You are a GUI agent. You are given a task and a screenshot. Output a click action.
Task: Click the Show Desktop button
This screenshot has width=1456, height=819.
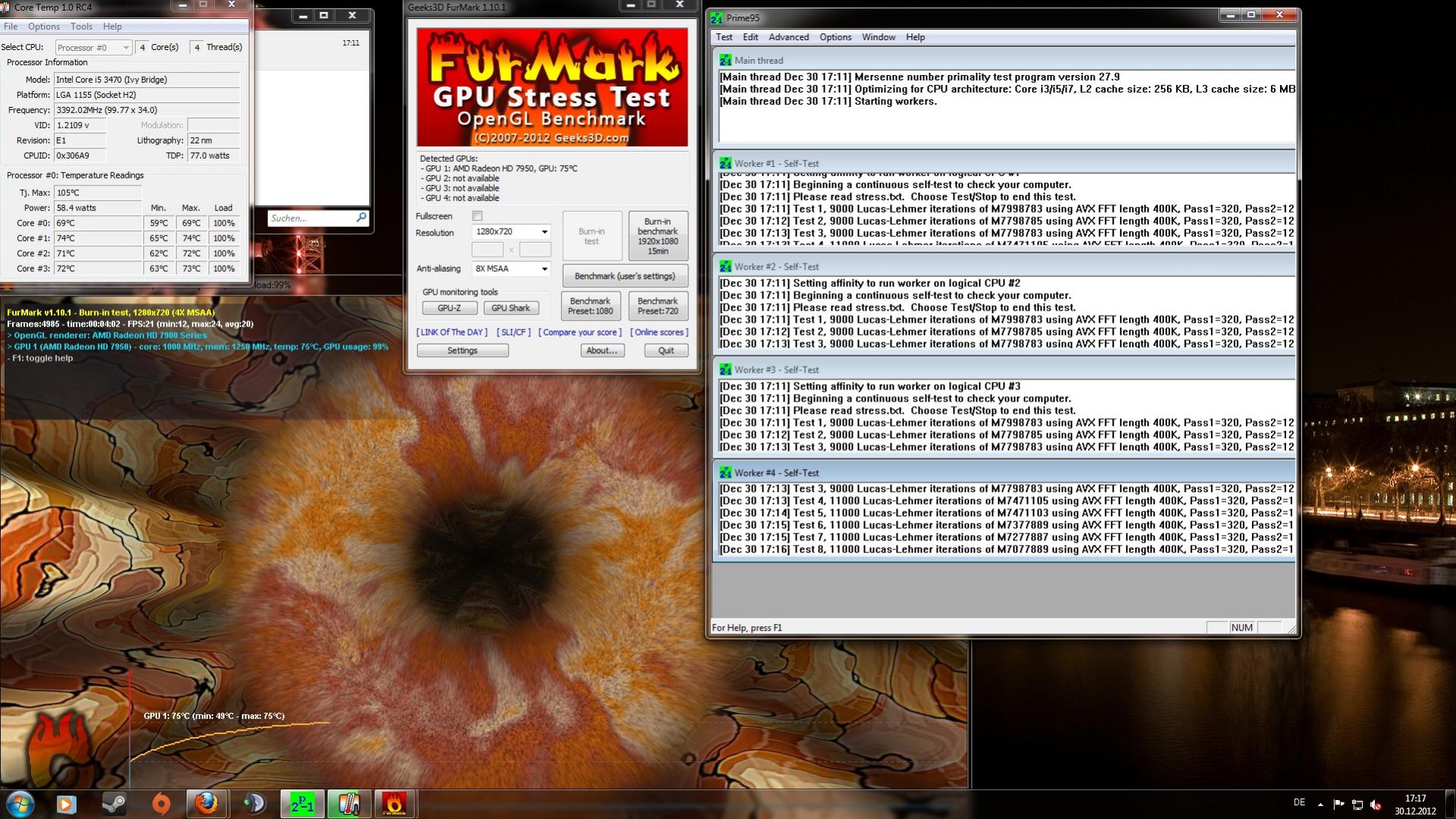point(1450,805)
